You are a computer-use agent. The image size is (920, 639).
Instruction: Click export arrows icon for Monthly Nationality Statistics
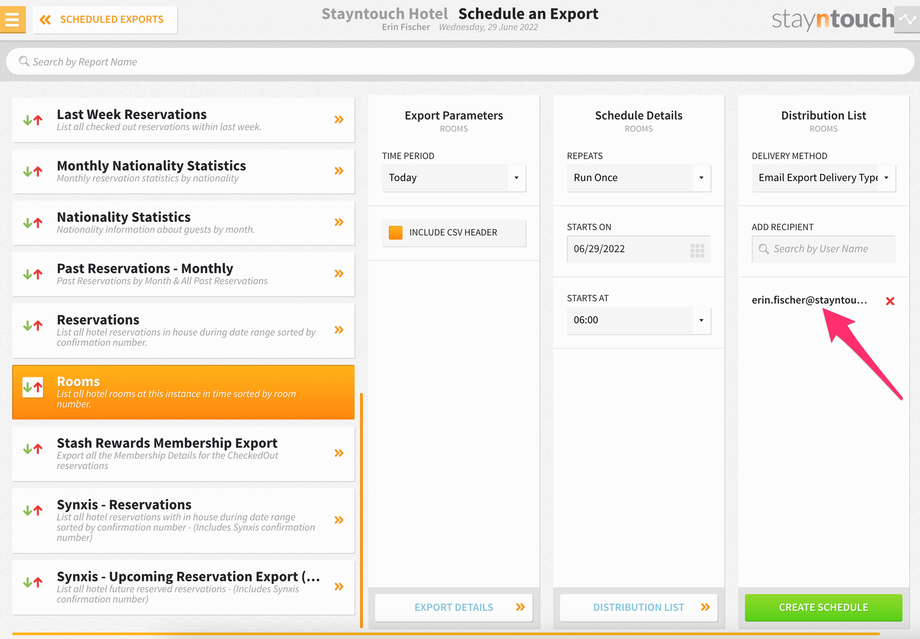(x=33, y=171)
